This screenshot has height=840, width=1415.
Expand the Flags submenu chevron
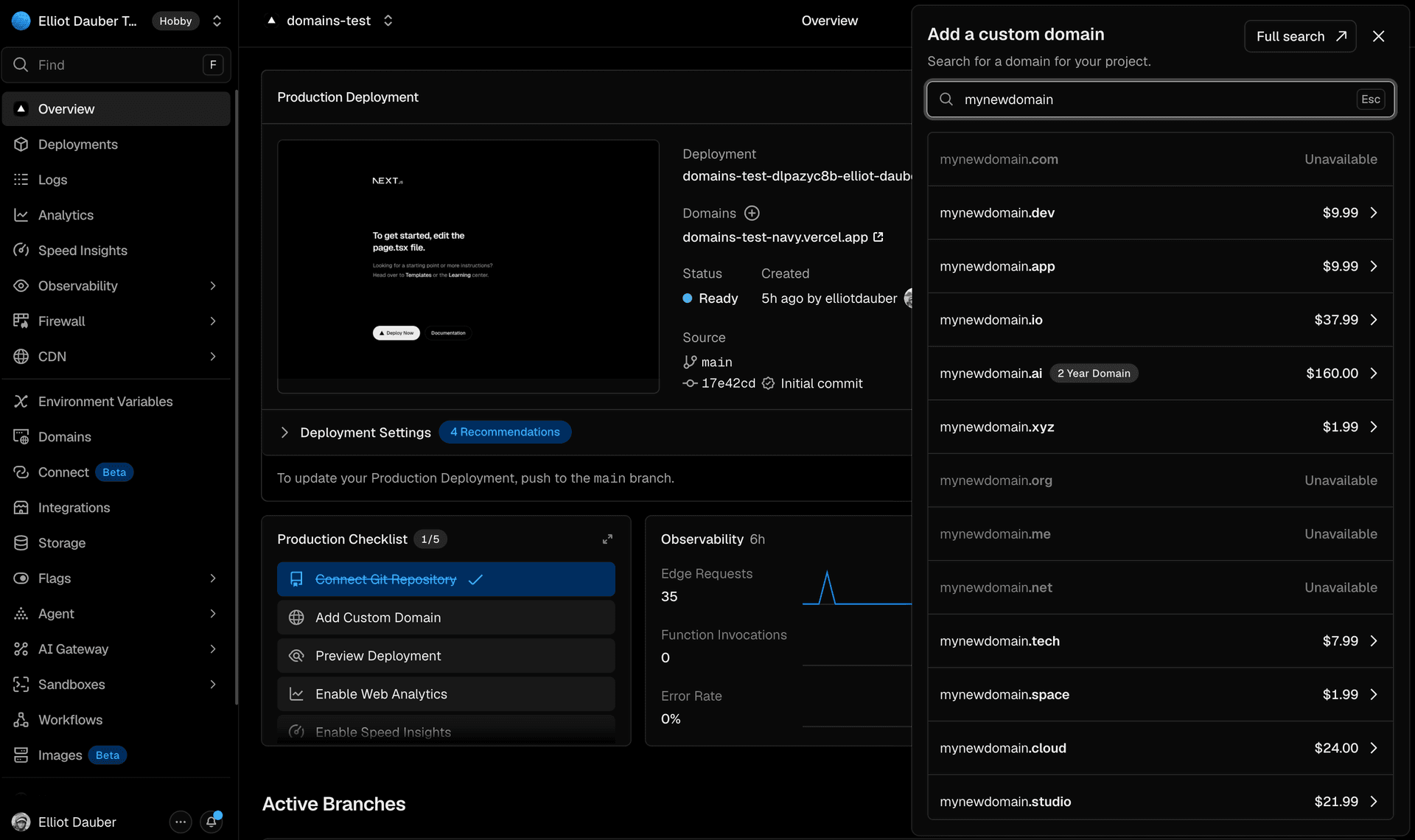pyautogui.click(x=213, y=578)
